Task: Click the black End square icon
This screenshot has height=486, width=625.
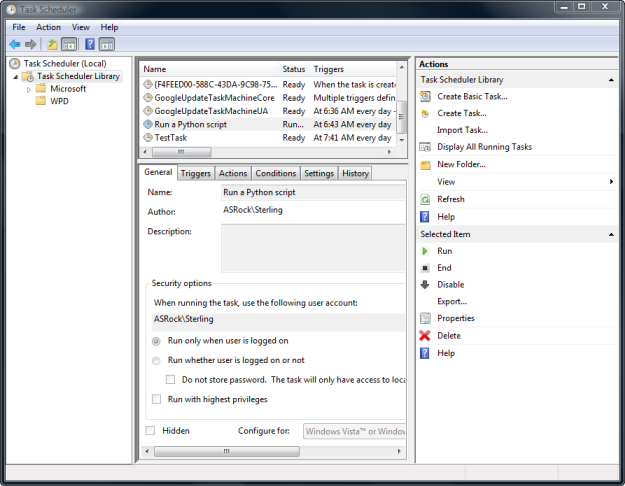Action: (x=425, y=268)
